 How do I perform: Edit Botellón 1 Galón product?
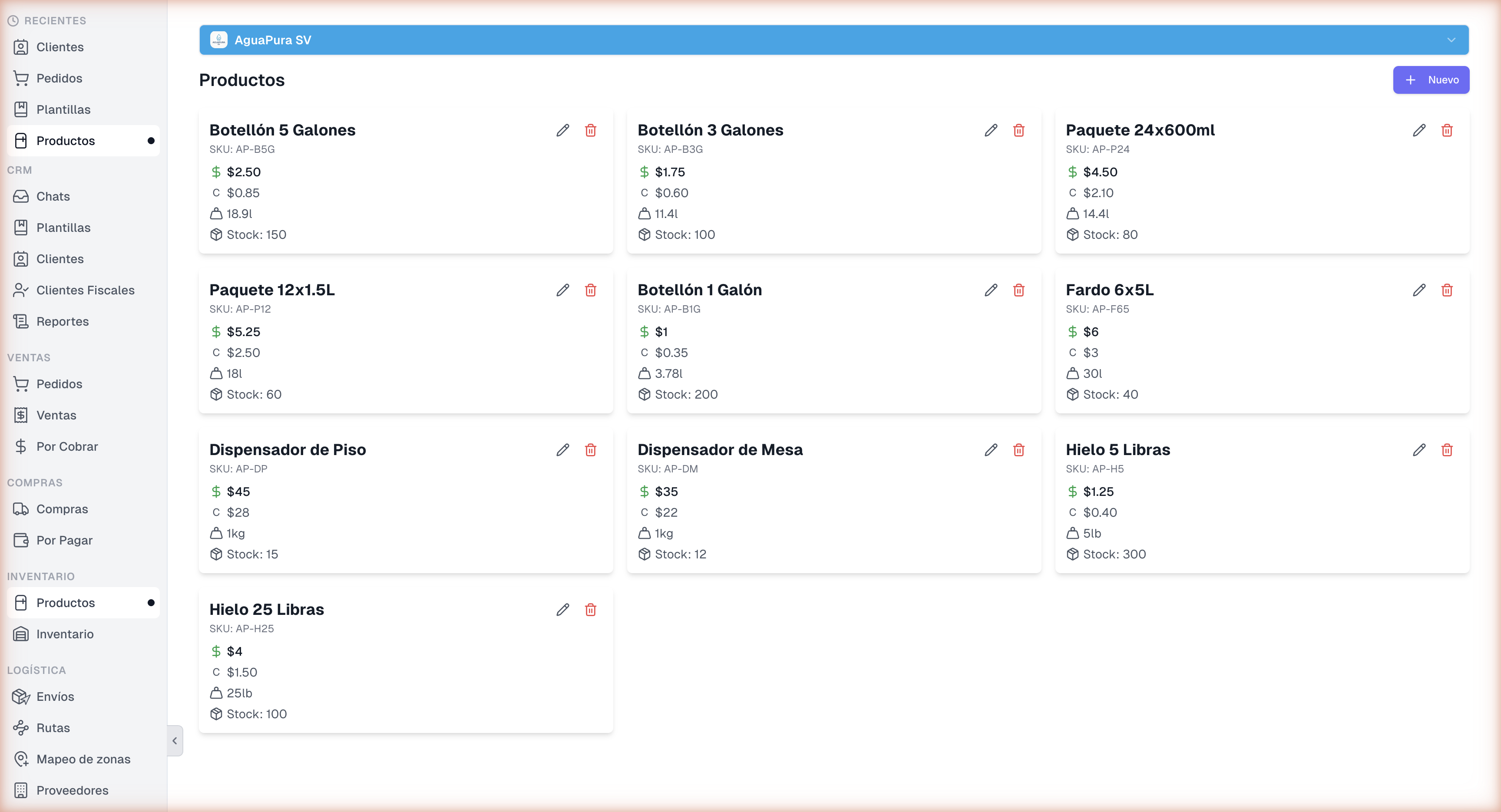coord(991,290)
